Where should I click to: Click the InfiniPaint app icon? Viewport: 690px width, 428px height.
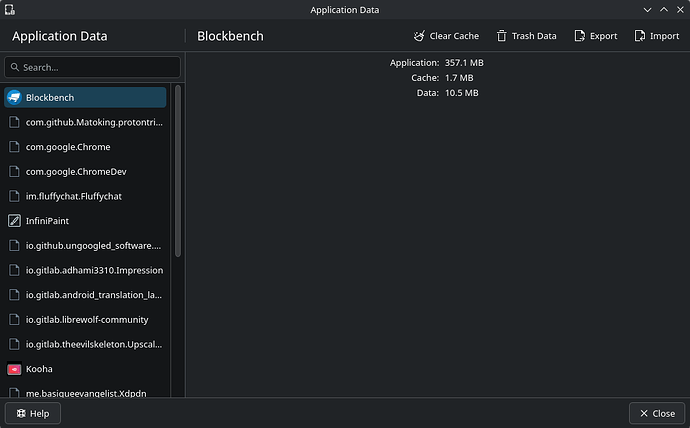click(x=14, y=221)
